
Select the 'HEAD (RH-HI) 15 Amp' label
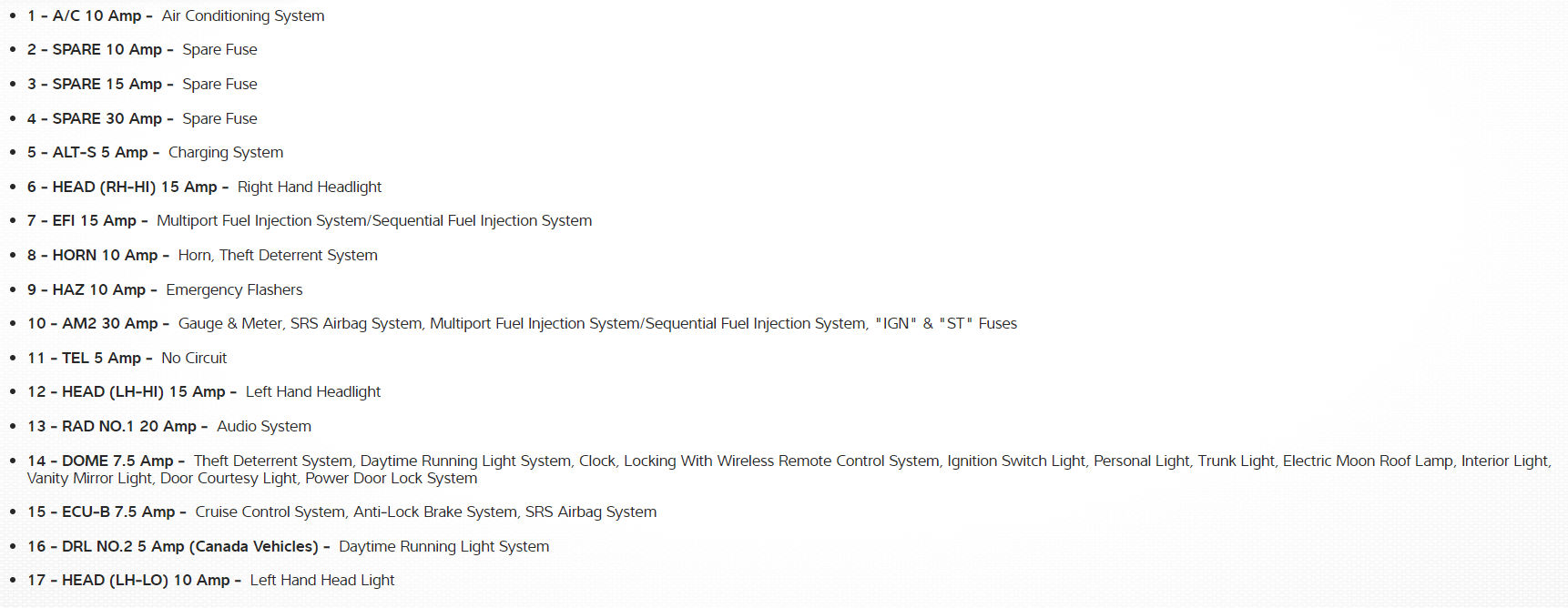pos(134,187)
